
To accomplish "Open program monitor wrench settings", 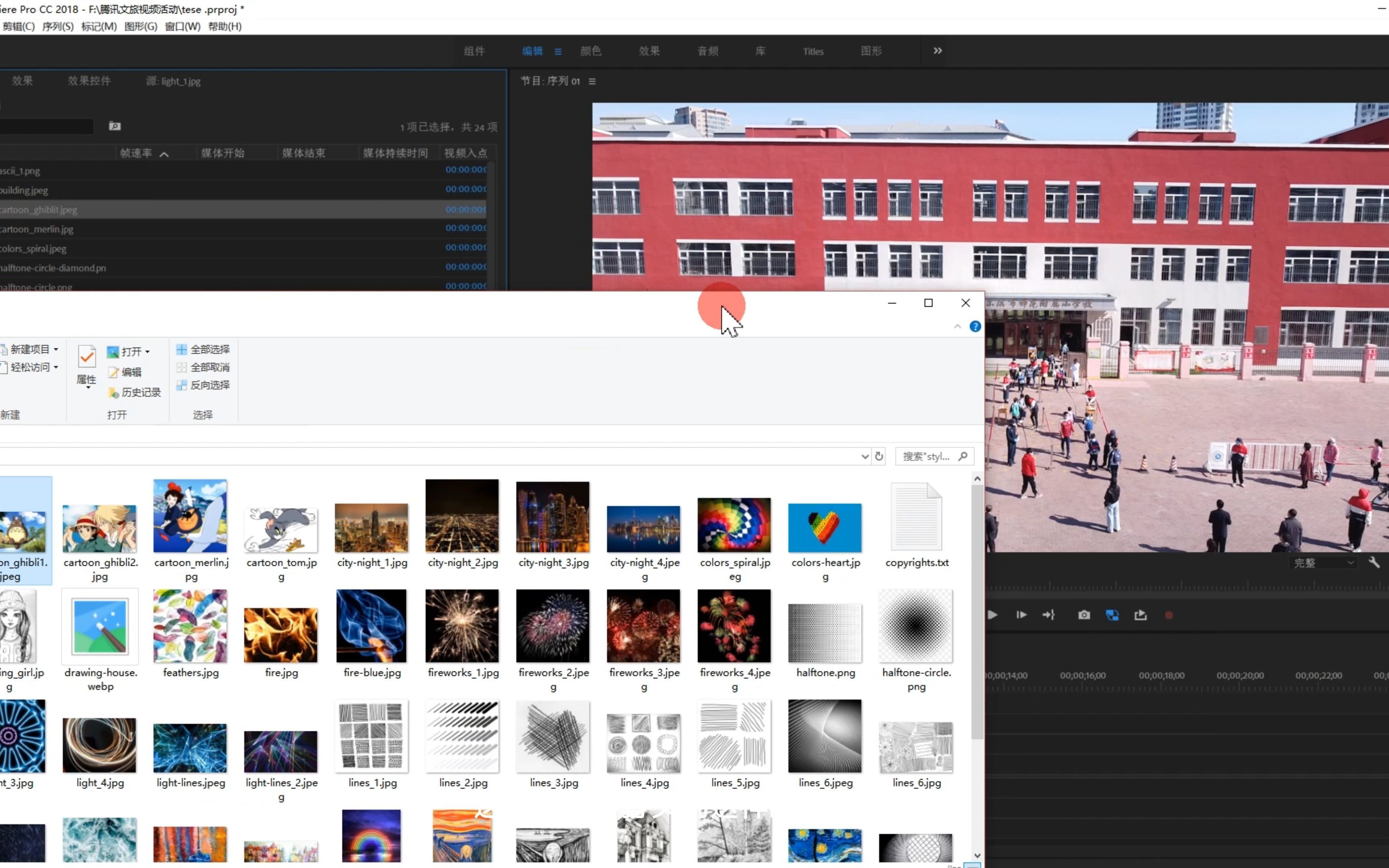I will click(x=1373, y=563).
